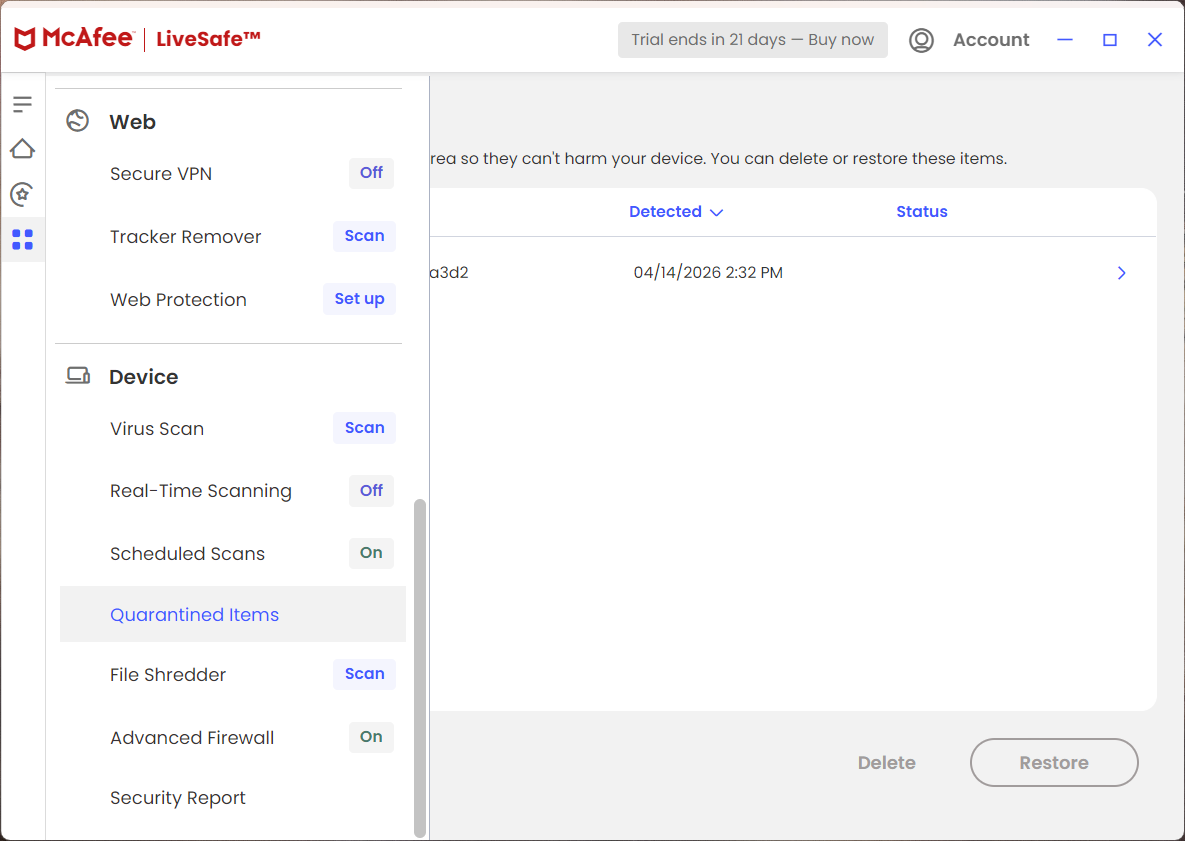Image resolution: width=1185 pixels, height=841 pixels.
Task: Select Quarantined Items menu entry
Action: tap(233, 614)
